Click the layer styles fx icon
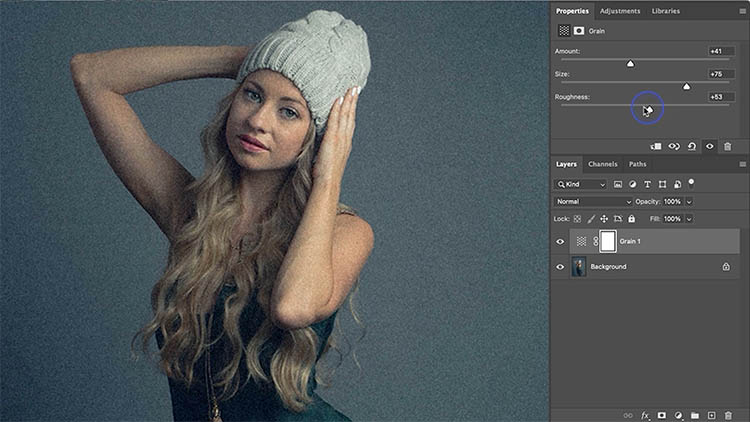Screen dimensions: 750x422 (645, 414)
